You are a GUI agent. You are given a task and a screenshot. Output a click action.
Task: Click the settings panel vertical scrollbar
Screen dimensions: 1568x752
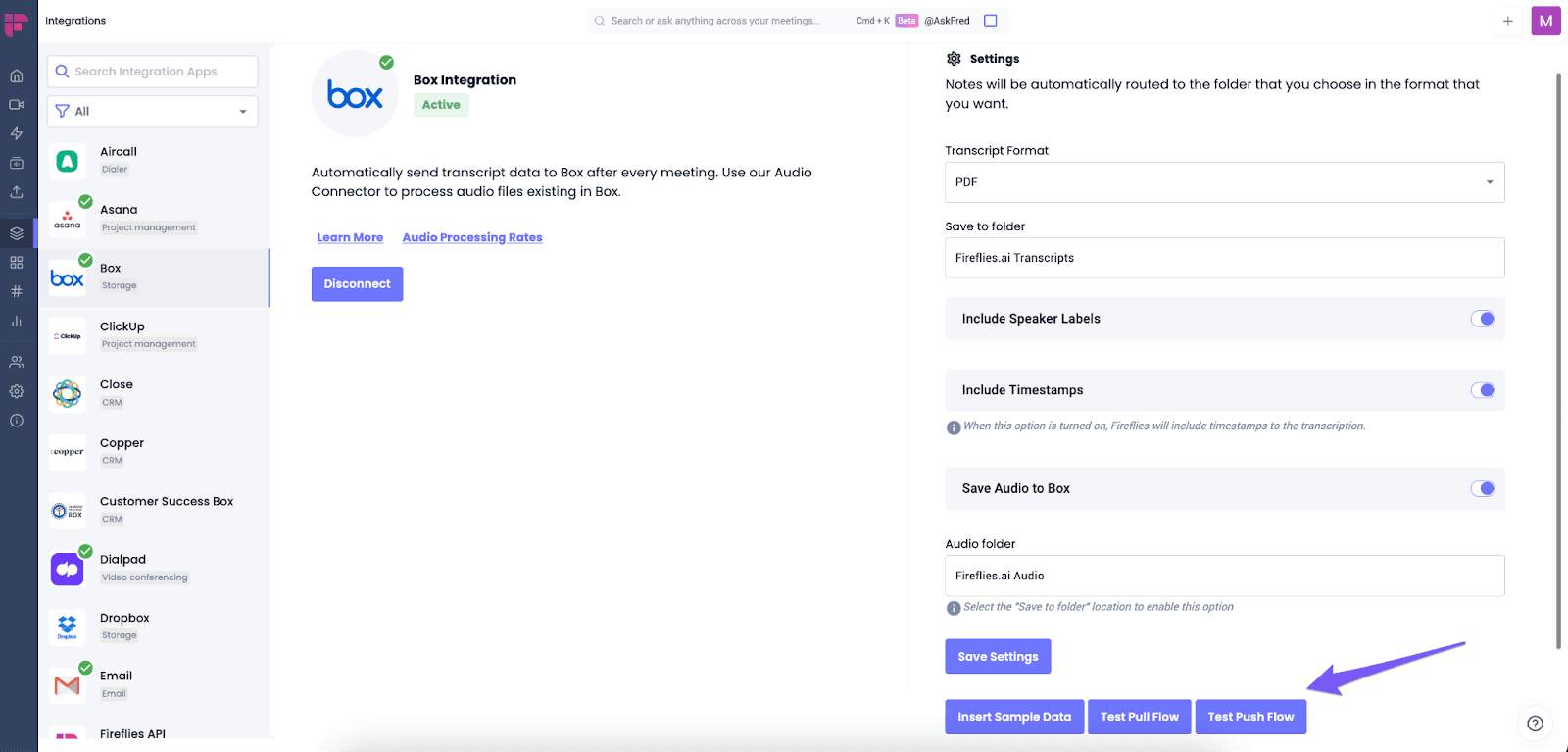[1558, 361]
